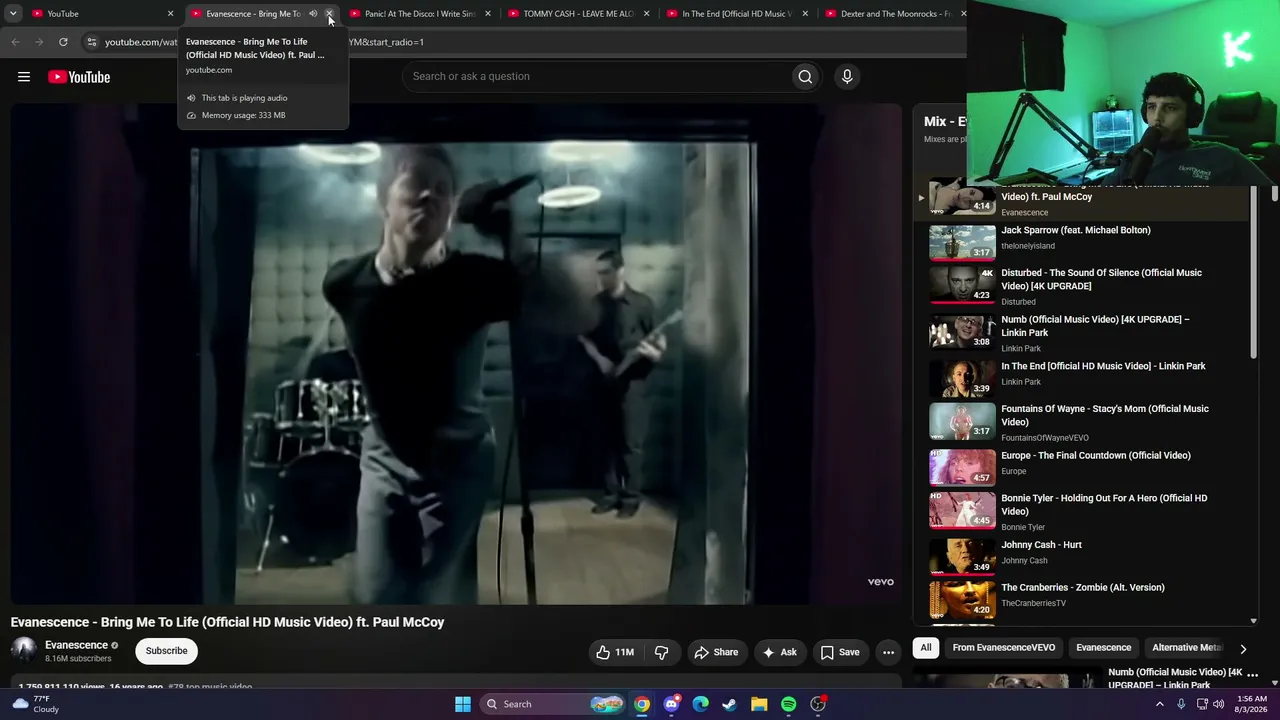
Task: Go to the YouTube home logo
Action: [79, 77]
